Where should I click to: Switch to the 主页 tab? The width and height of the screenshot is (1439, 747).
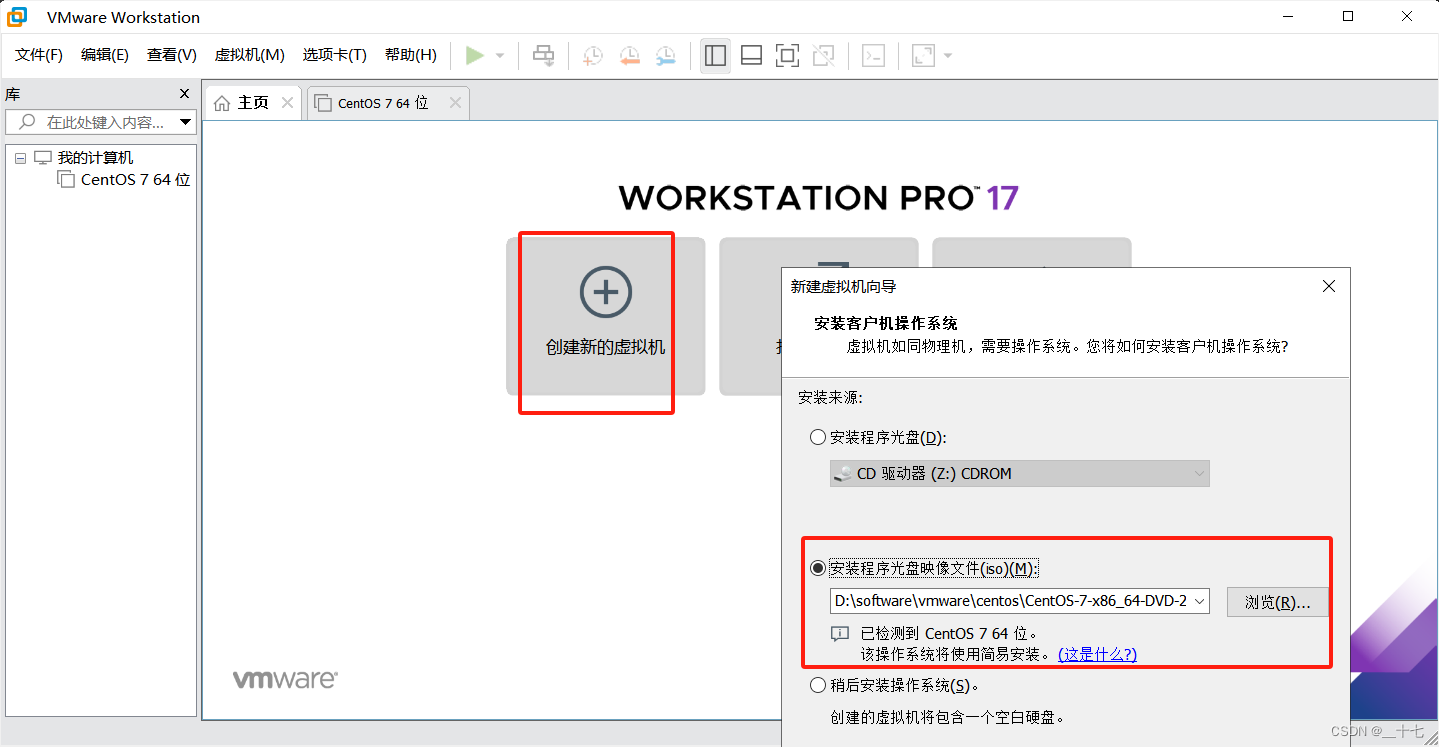coord(253,103)
